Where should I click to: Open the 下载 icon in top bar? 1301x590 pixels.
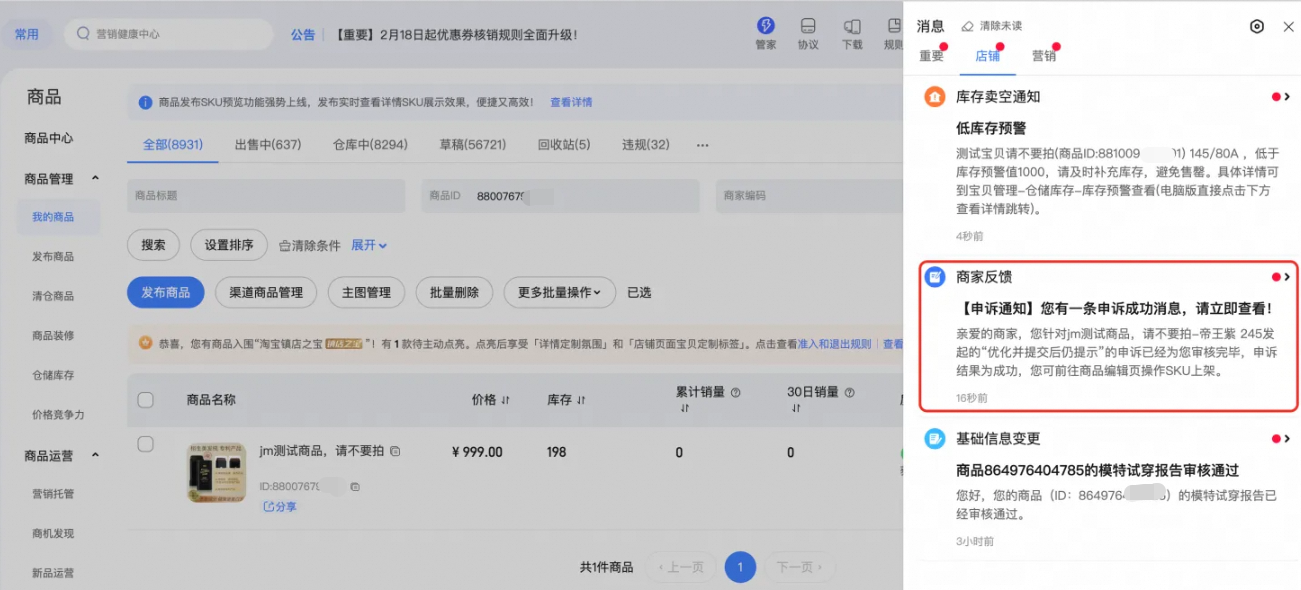[x=852, y=26]
